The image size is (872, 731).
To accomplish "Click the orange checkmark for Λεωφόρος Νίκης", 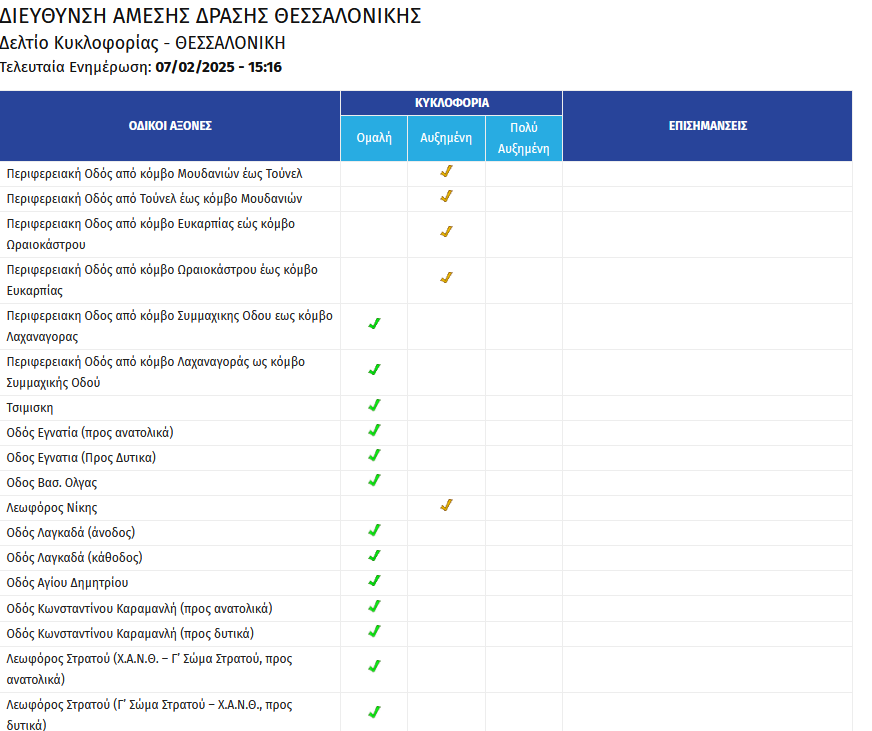I will [447, 506].
